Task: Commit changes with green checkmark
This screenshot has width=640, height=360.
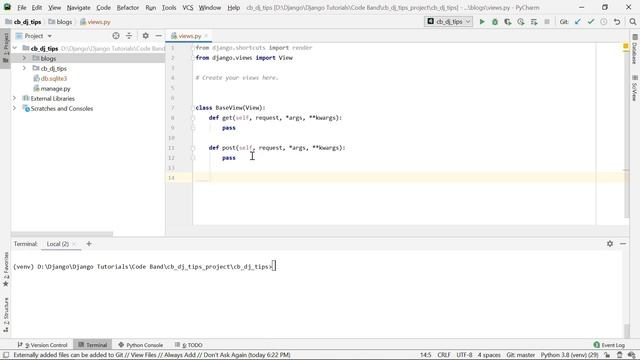Action: coord(591,22)
